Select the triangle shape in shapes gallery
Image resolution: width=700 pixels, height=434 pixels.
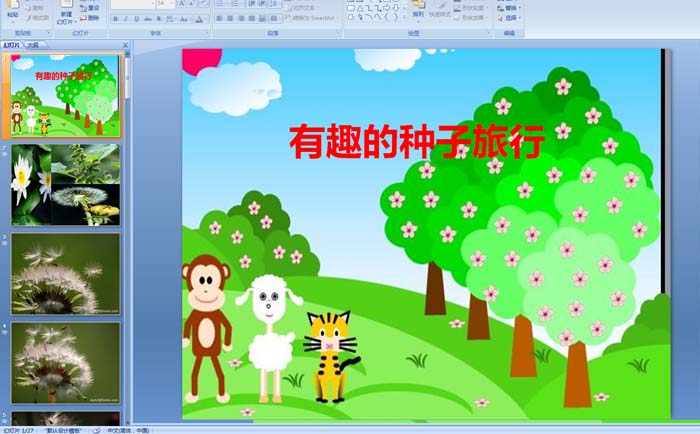[x=360, y=8]
